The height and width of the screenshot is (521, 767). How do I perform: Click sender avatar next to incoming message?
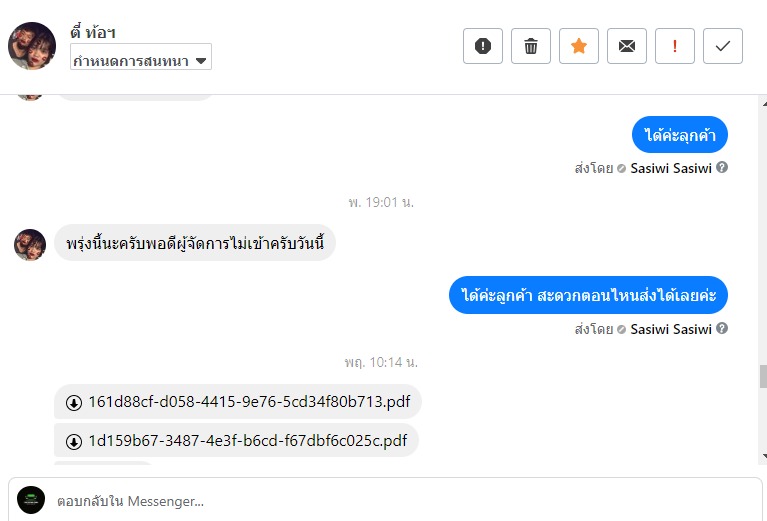click(x=30, y=244)
